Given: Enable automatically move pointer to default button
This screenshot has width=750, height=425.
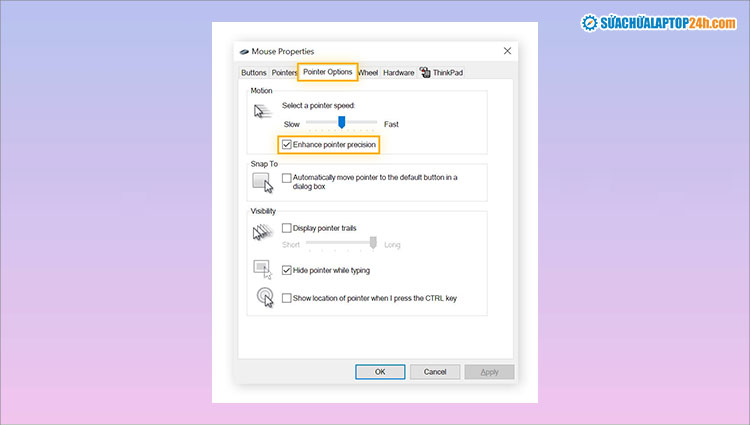Looking at the screenshot, I should click(x=287, y=178).
